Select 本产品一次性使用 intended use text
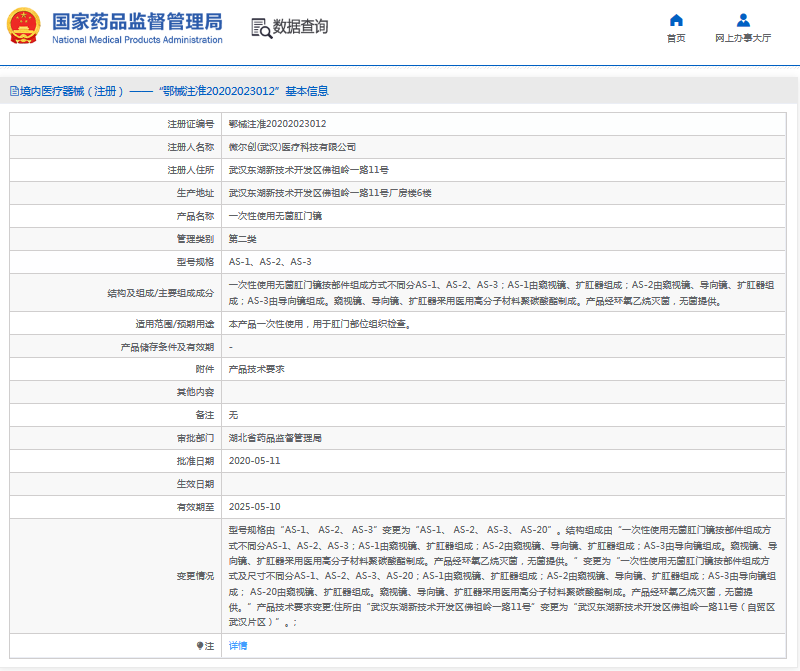Viewport: 800px width, 671px height. (320, 324)
